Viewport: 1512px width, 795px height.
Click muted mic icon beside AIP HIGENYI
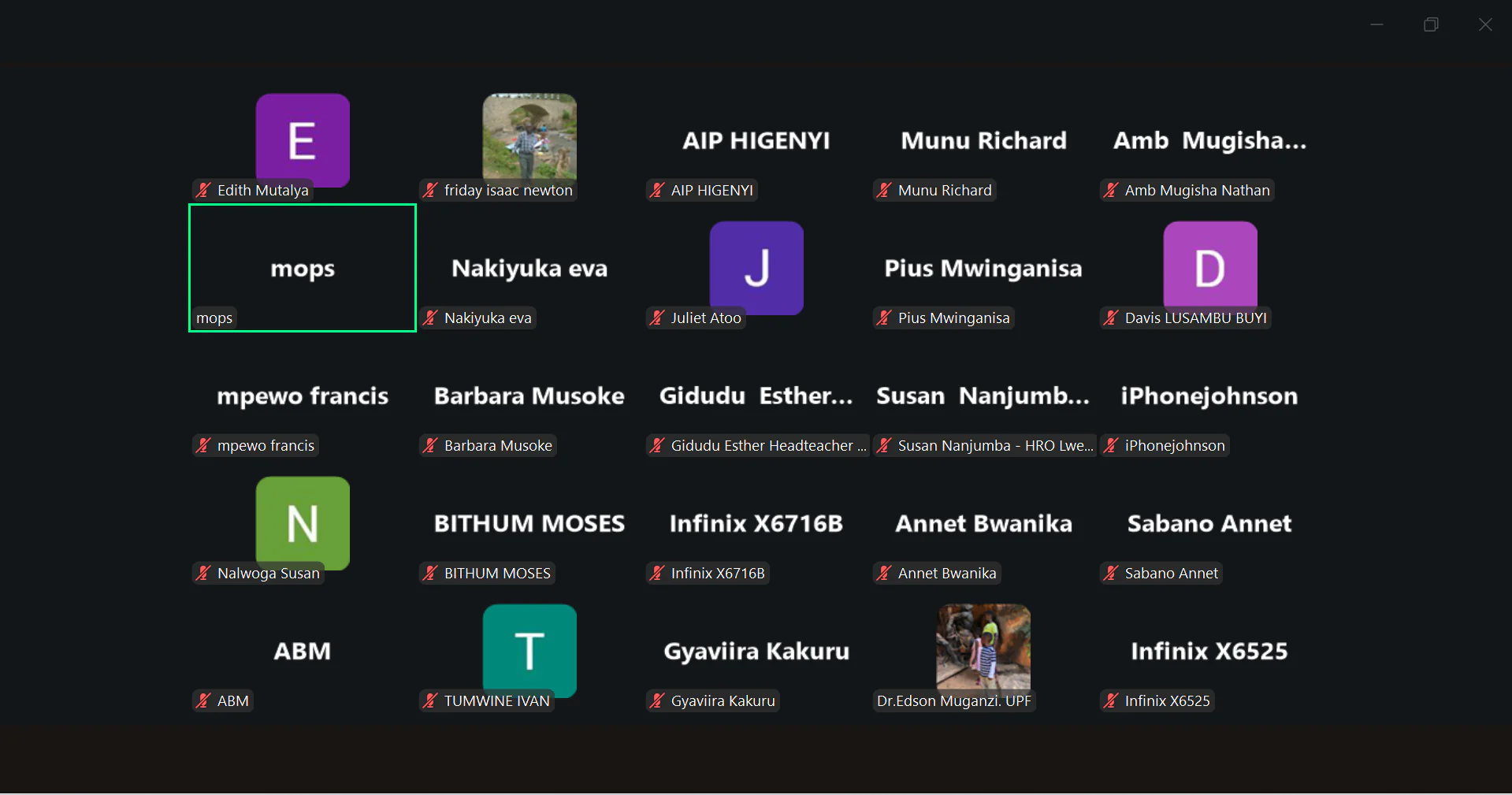pyautogui.click(x=657, y=191)
